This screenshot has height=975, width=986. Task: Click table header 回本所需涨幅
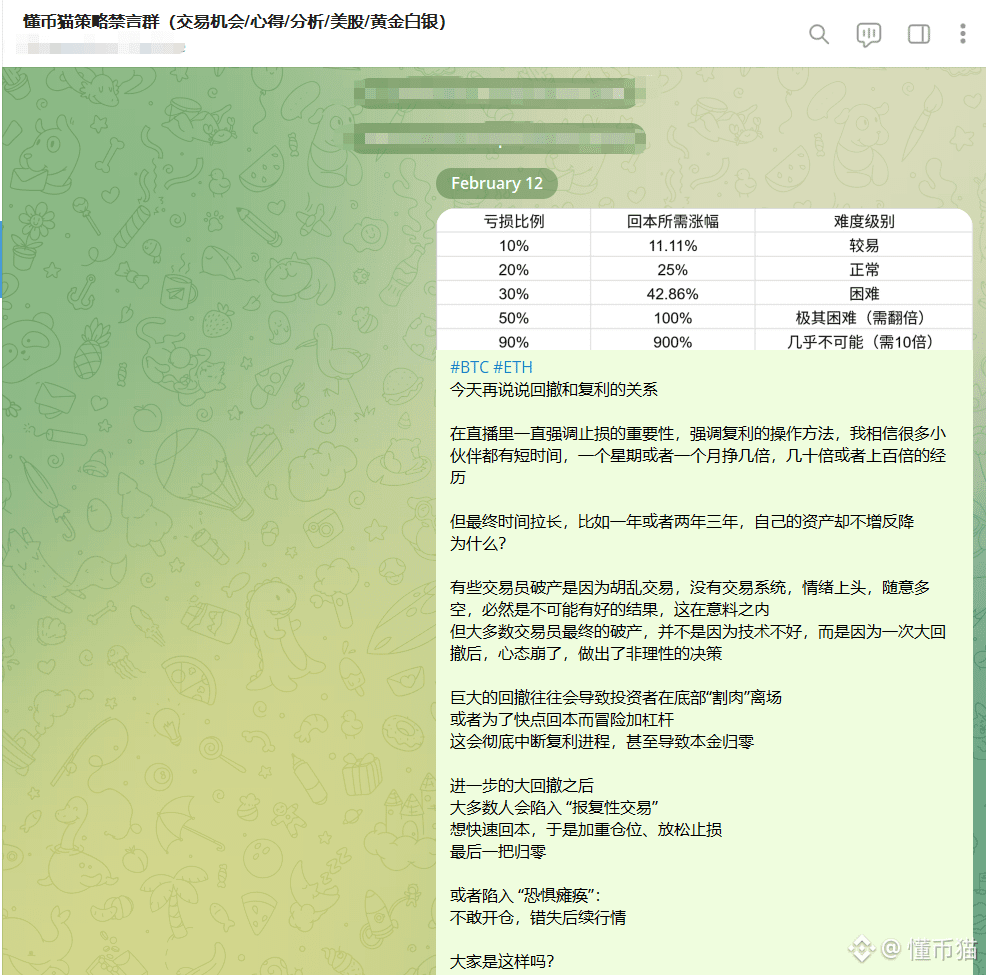pyautogui.click(x=672, y=221)
